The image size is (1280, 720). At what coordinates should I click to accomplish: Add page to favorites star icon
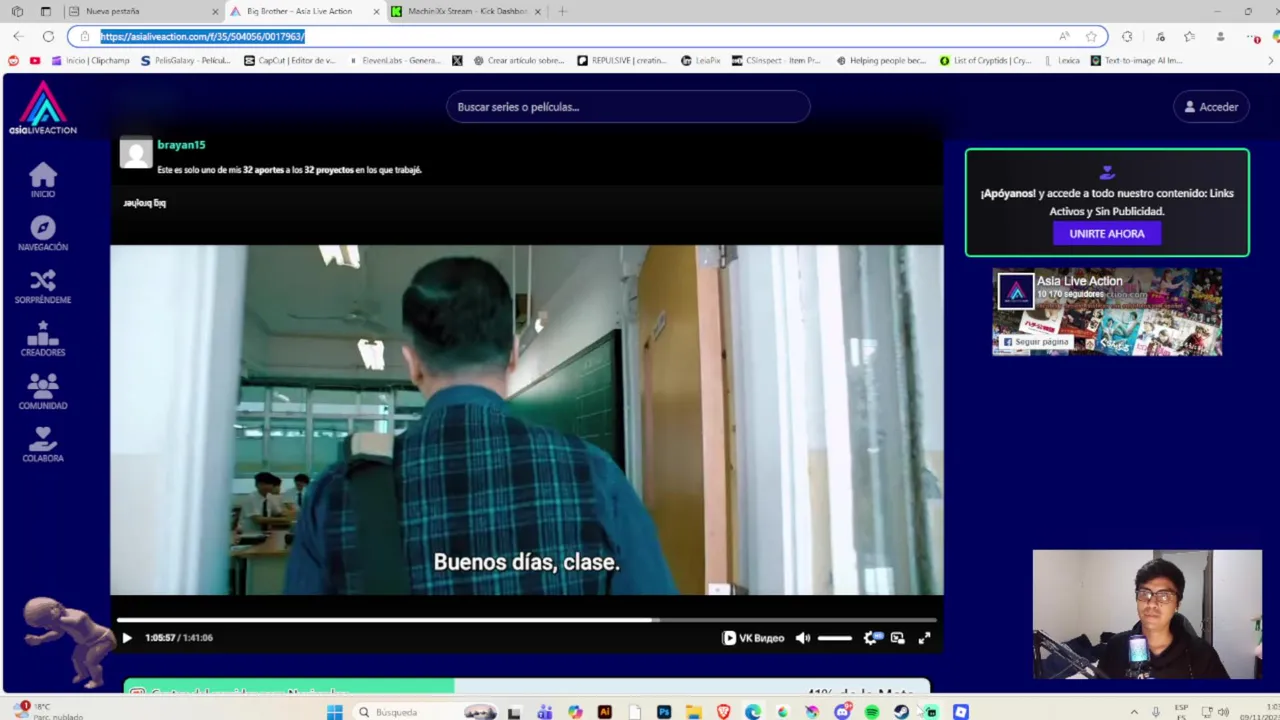[x=1091, y=36]
